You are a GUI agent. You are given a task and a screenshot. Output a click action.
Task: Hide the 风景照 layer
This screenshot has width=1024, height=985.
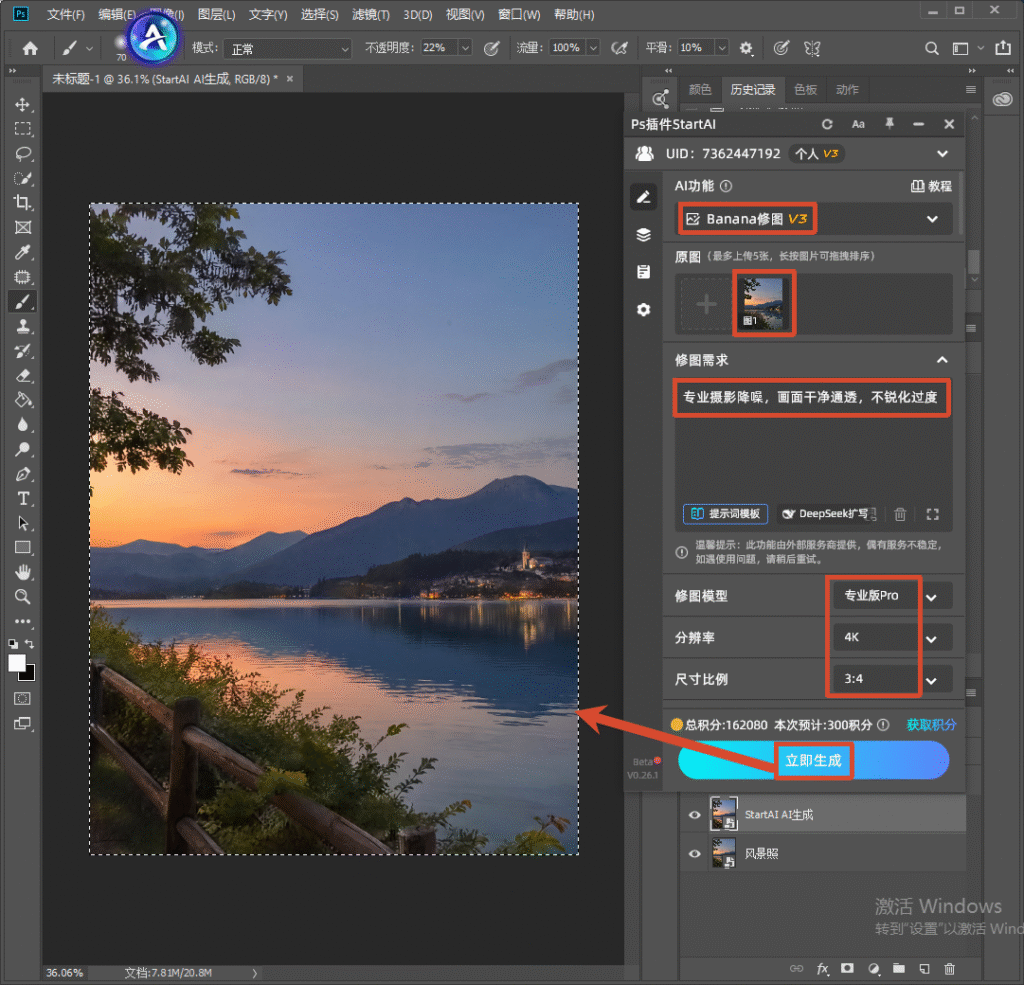click(x=694, y=854)
